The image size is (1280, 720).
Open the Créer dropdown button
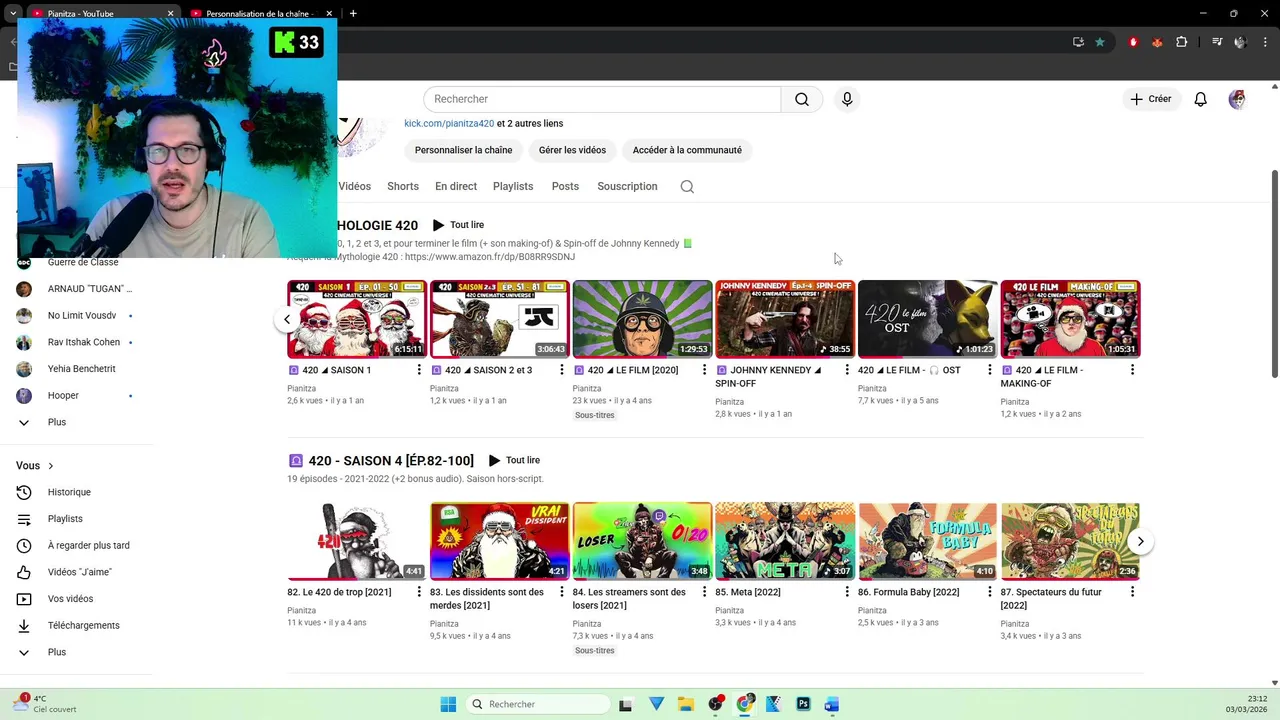(1151, 99)
